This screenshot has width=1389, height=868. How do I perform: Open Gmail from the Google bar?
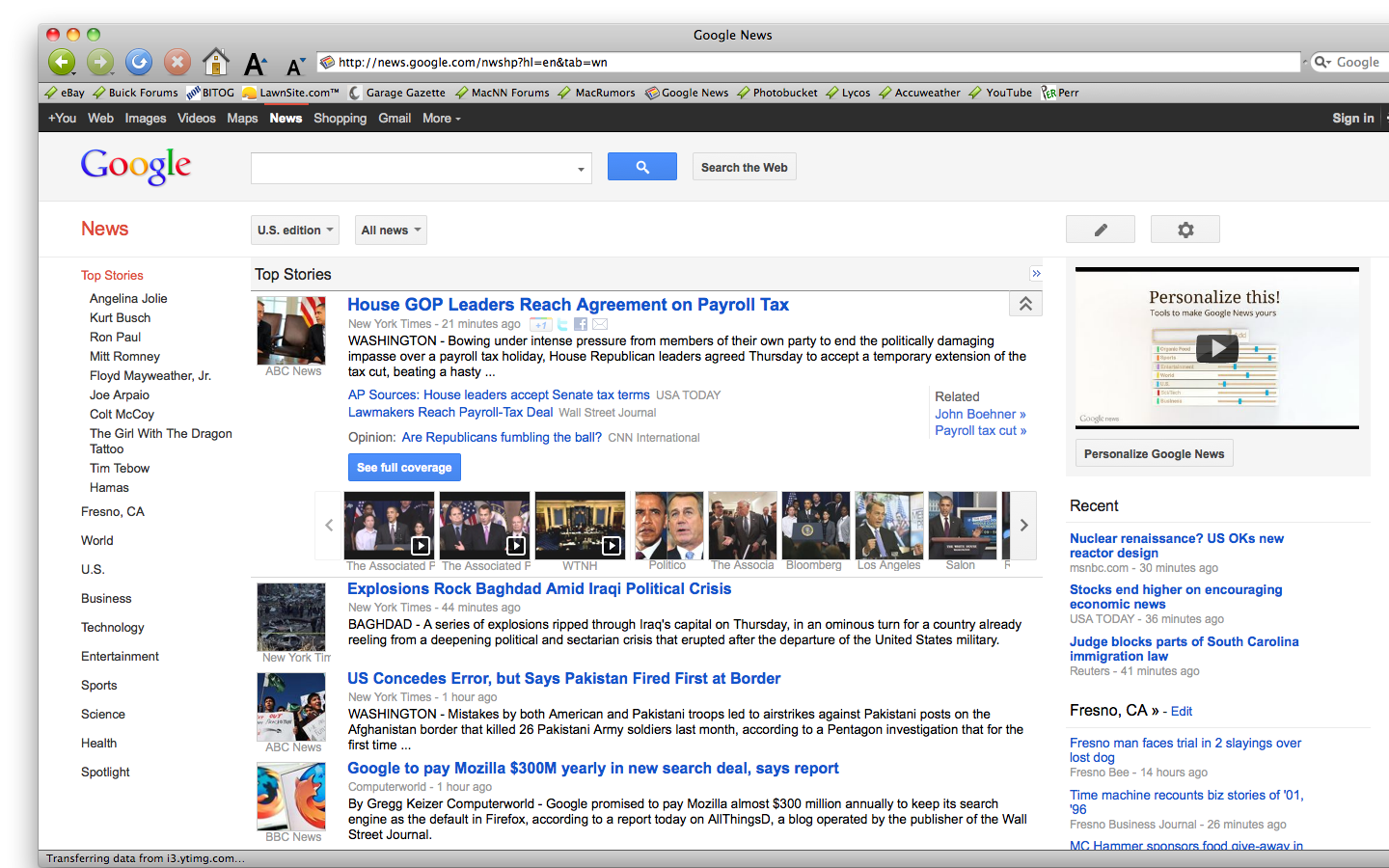395,118
